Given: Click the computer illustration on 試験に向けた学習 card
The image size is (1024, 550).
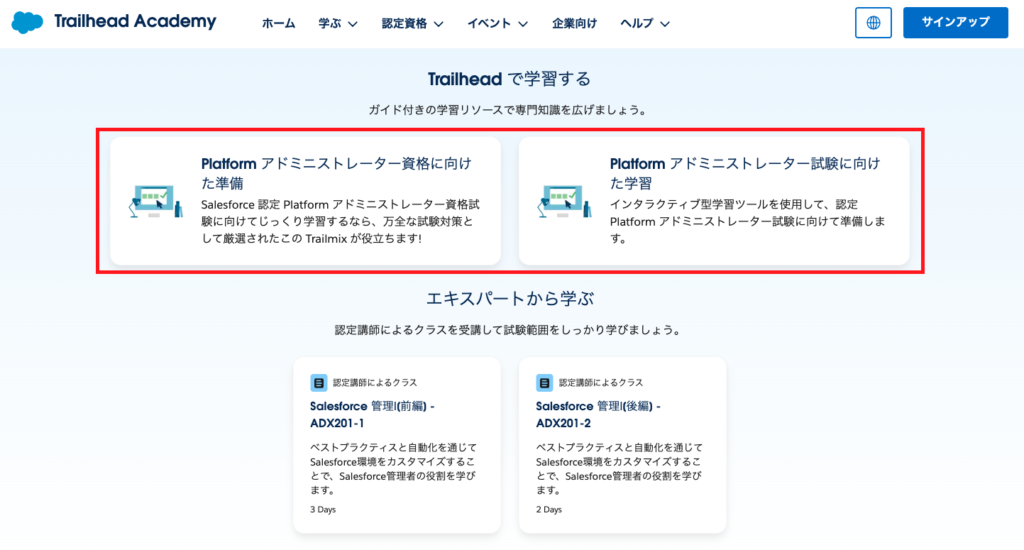Looking at the screenshot, I should (x=564, y=201).
